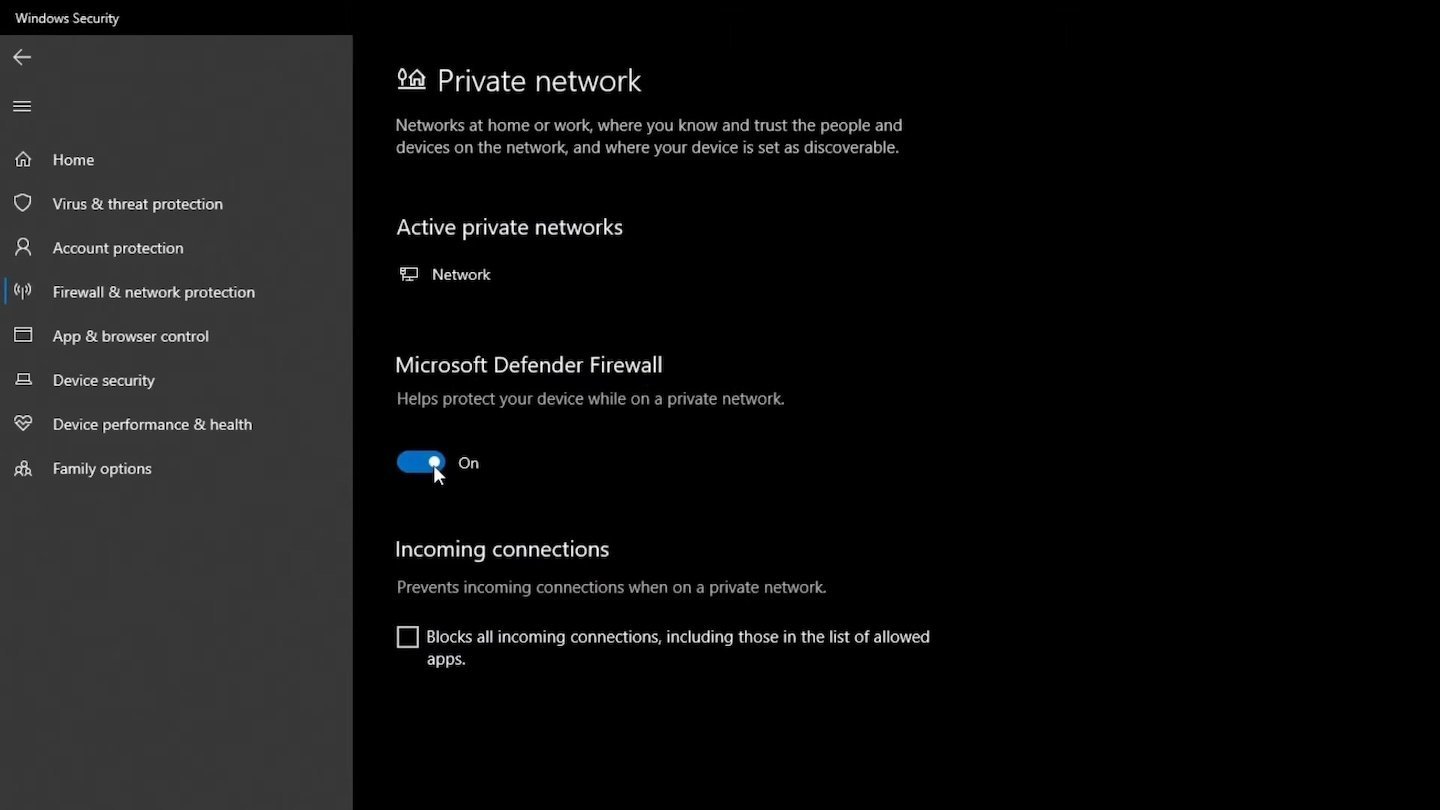Screen dimensions: 1440x810
Task: Click the Private network heading icon
Action: [x=411, y=79]
